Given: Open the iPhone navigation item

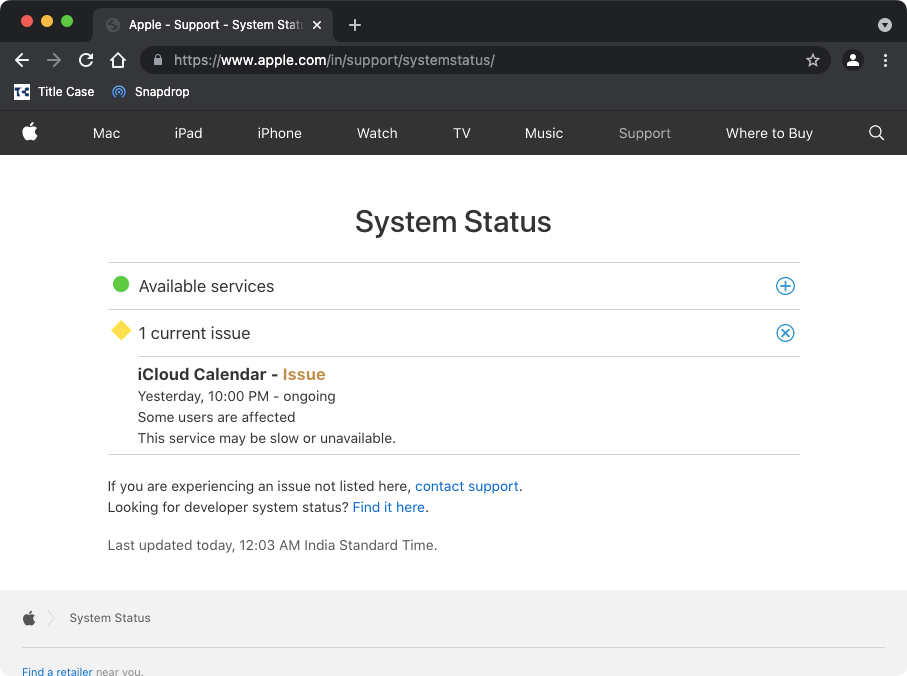Looking at the screenshot, I should [x=279, y=134].
